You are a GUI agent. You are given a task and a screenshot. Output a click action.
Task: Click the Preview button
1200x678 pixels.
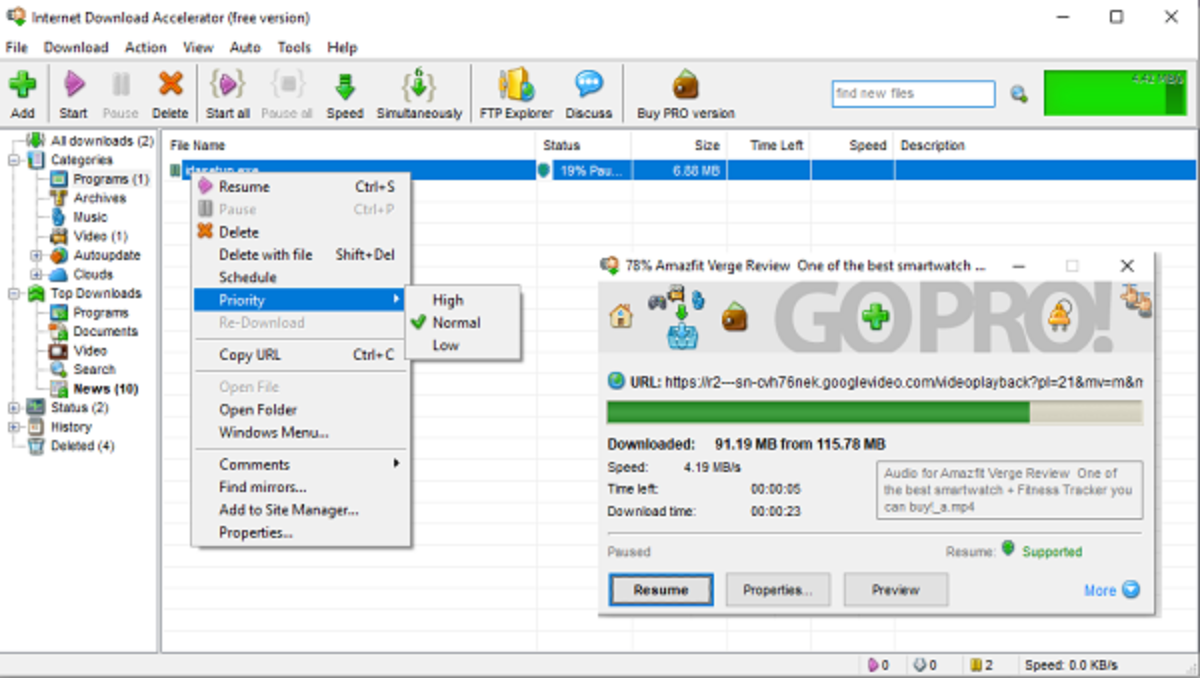[896, 590]
